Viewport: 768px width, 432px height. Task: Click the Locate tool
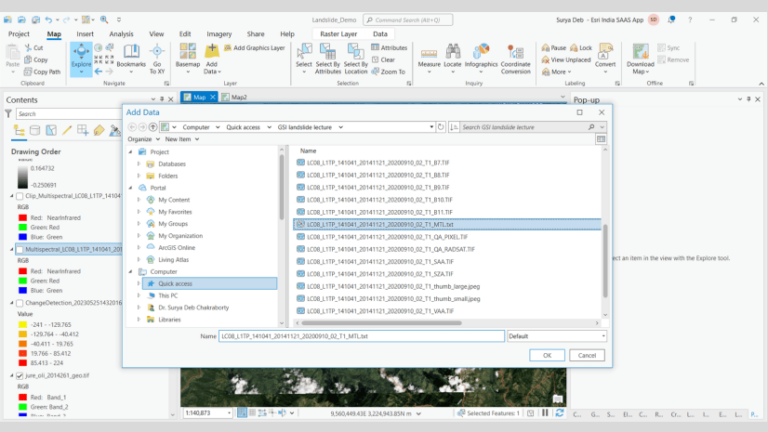[x=453, y=58]
